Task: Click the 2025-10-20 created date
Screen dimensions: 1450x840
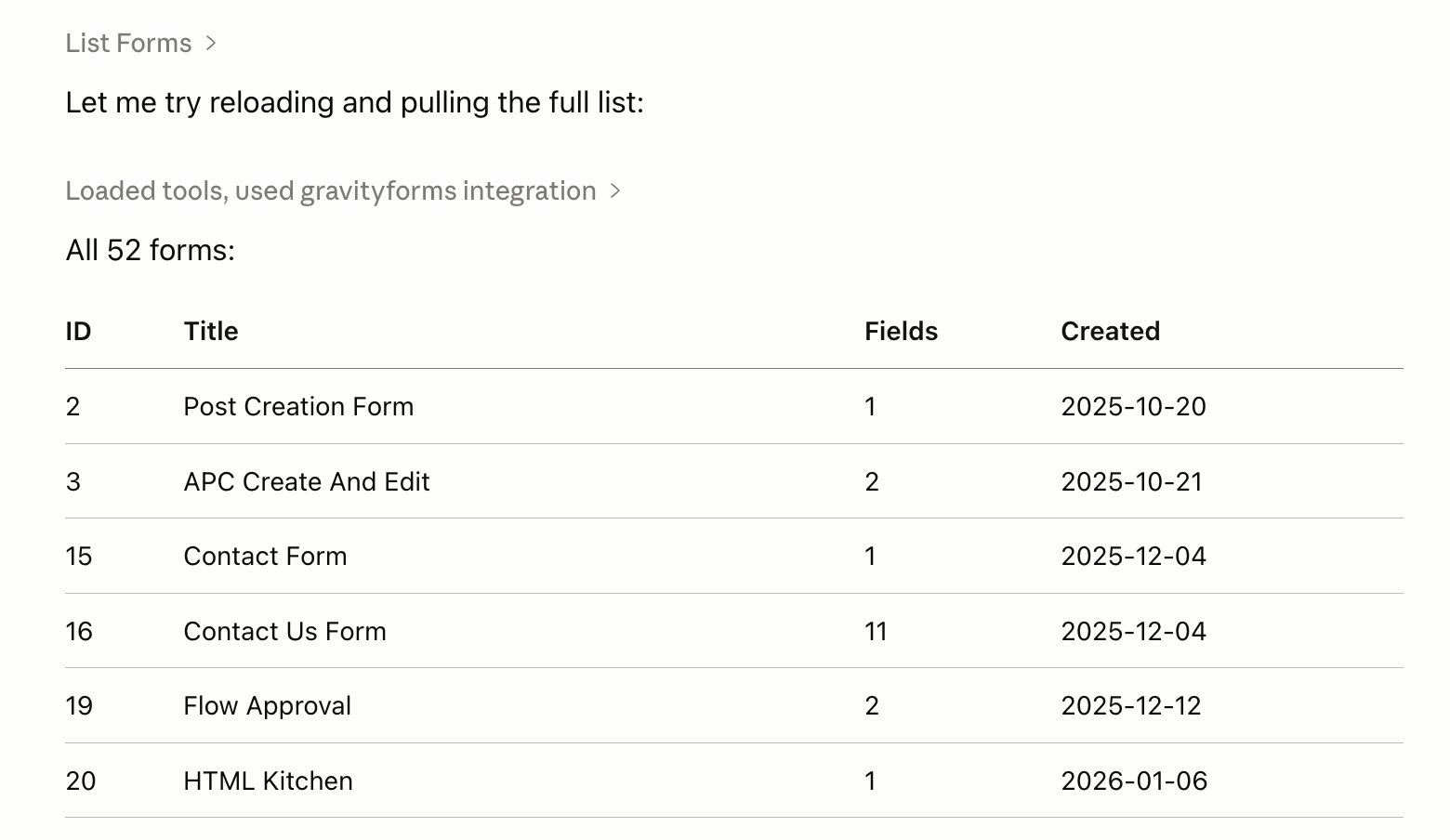Action: click(x=1133, y=407)
